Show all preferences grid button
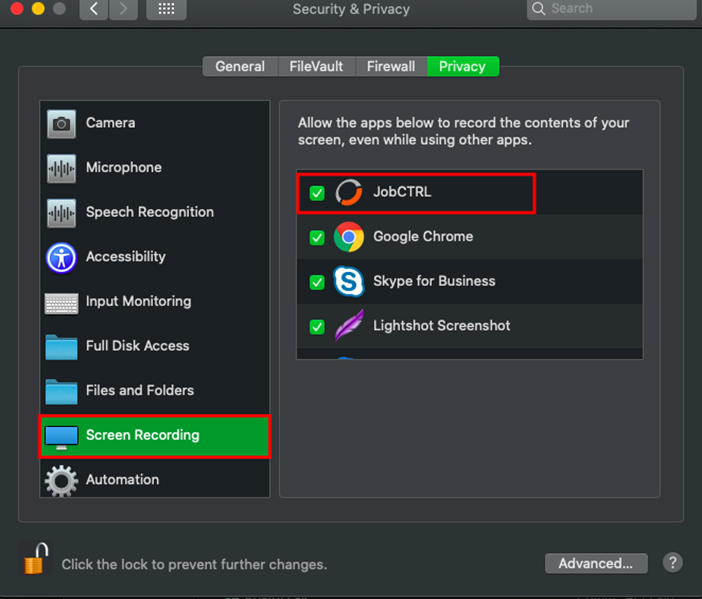The image size is (702, 599). pos(166,9)
